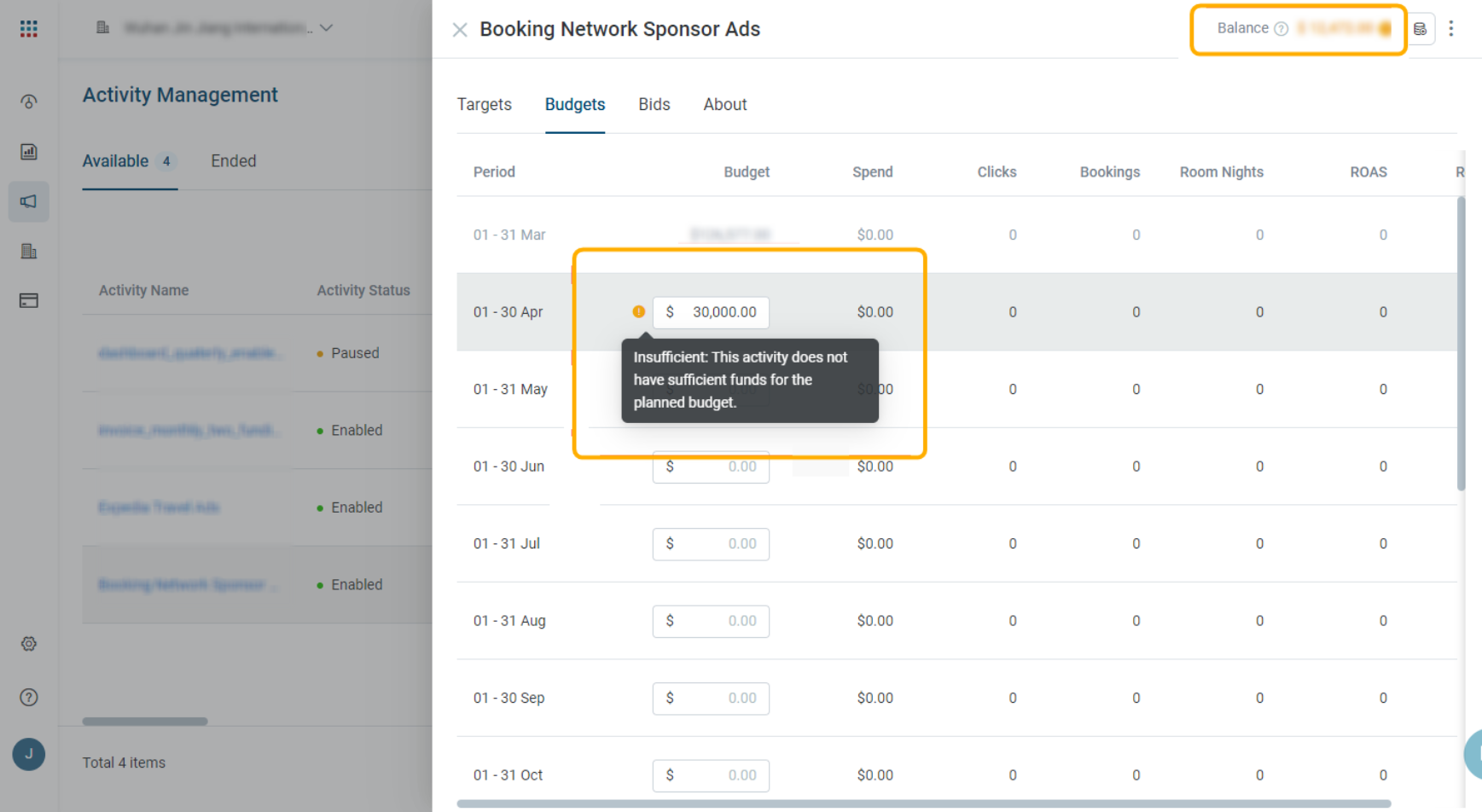The width and height of the screenshot is (1482, 812).
Task: Open the settings gear in sidebar
Action: tap(29, 644)
